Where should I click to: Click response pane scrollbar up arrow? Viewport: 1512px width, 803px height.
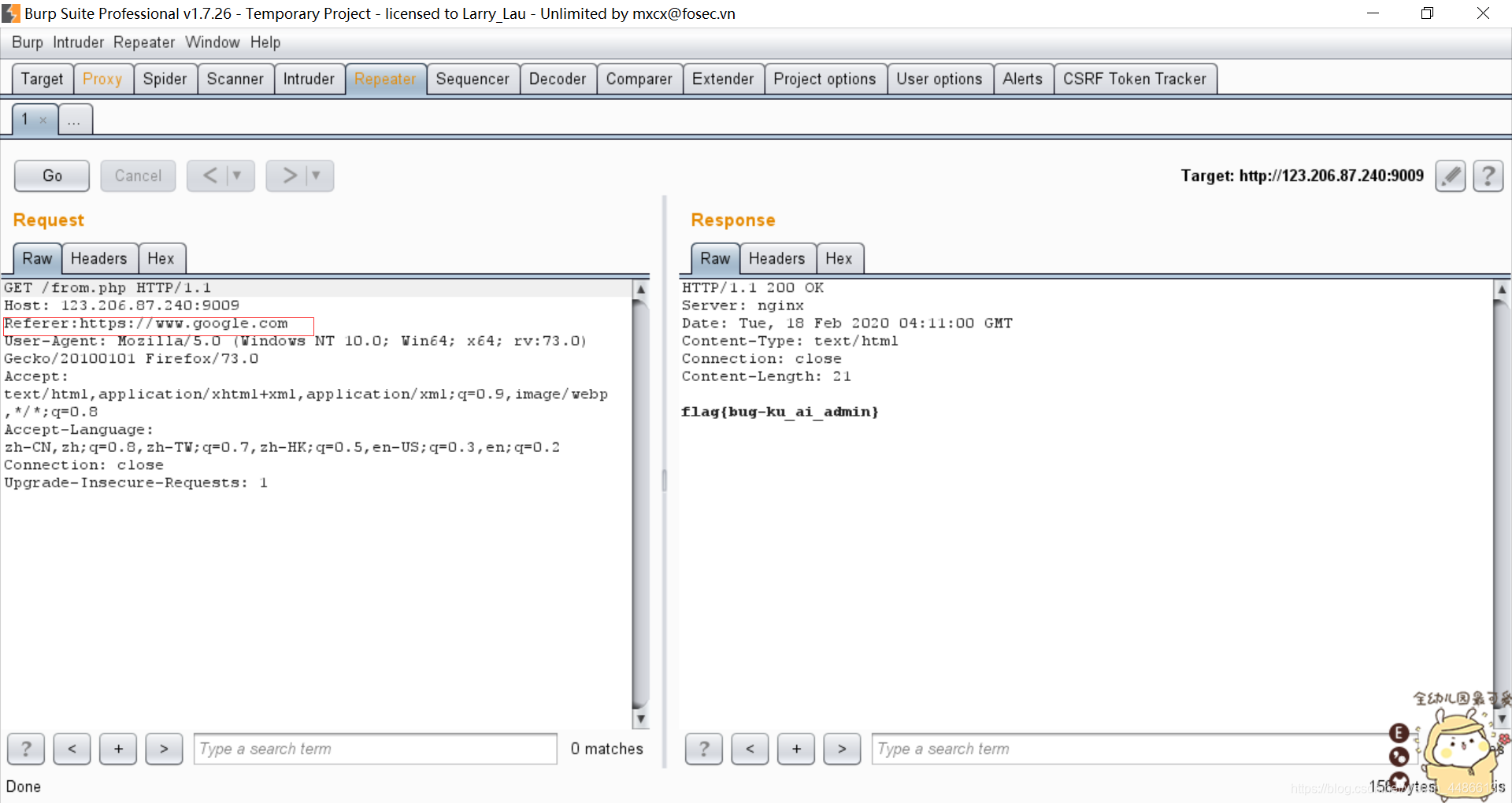click(x=1502, y=289)
